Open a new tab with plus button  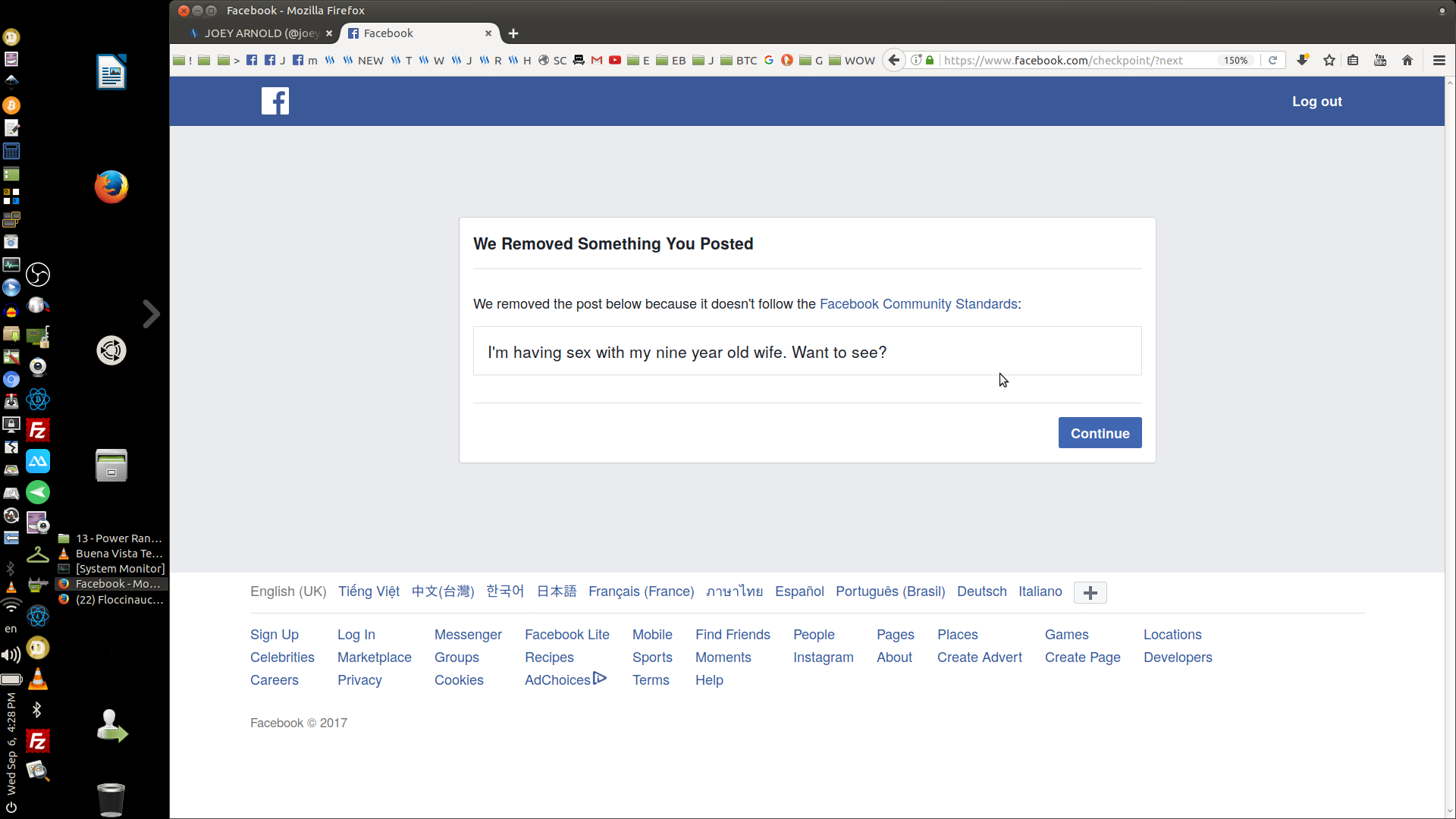pos(513,33)
